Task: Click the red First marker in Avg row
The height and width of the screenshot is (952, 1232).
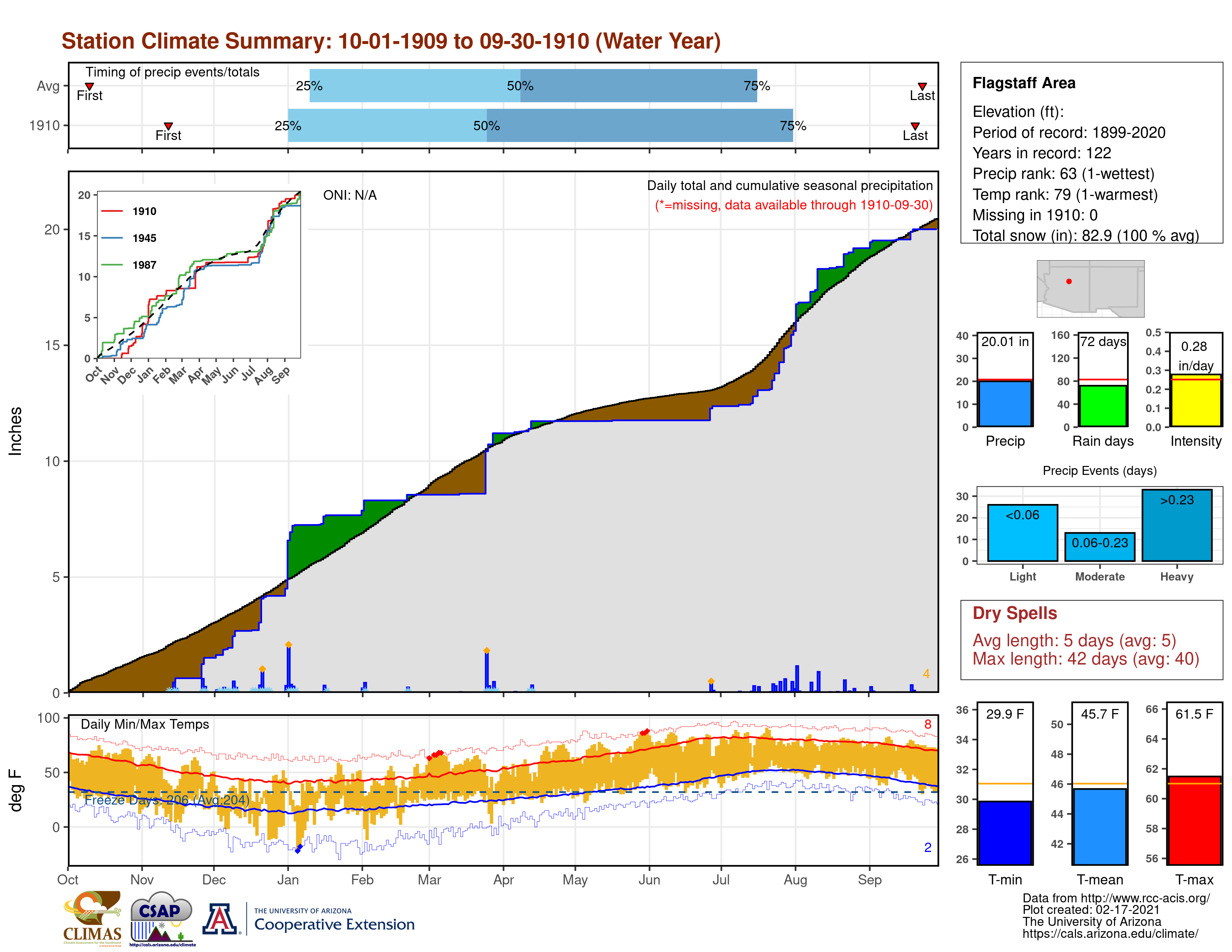Action: pyautogui.click(x=89, y=86)
